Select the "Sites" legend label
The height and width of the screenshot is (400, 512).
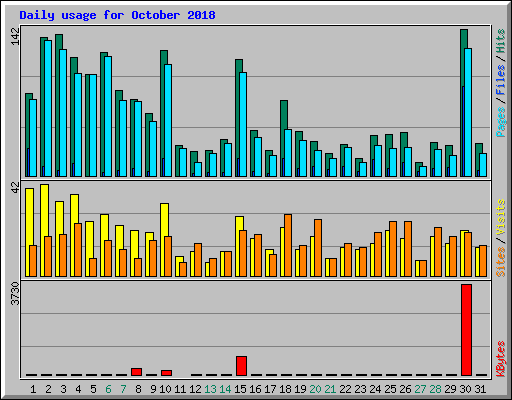point(501,262)
